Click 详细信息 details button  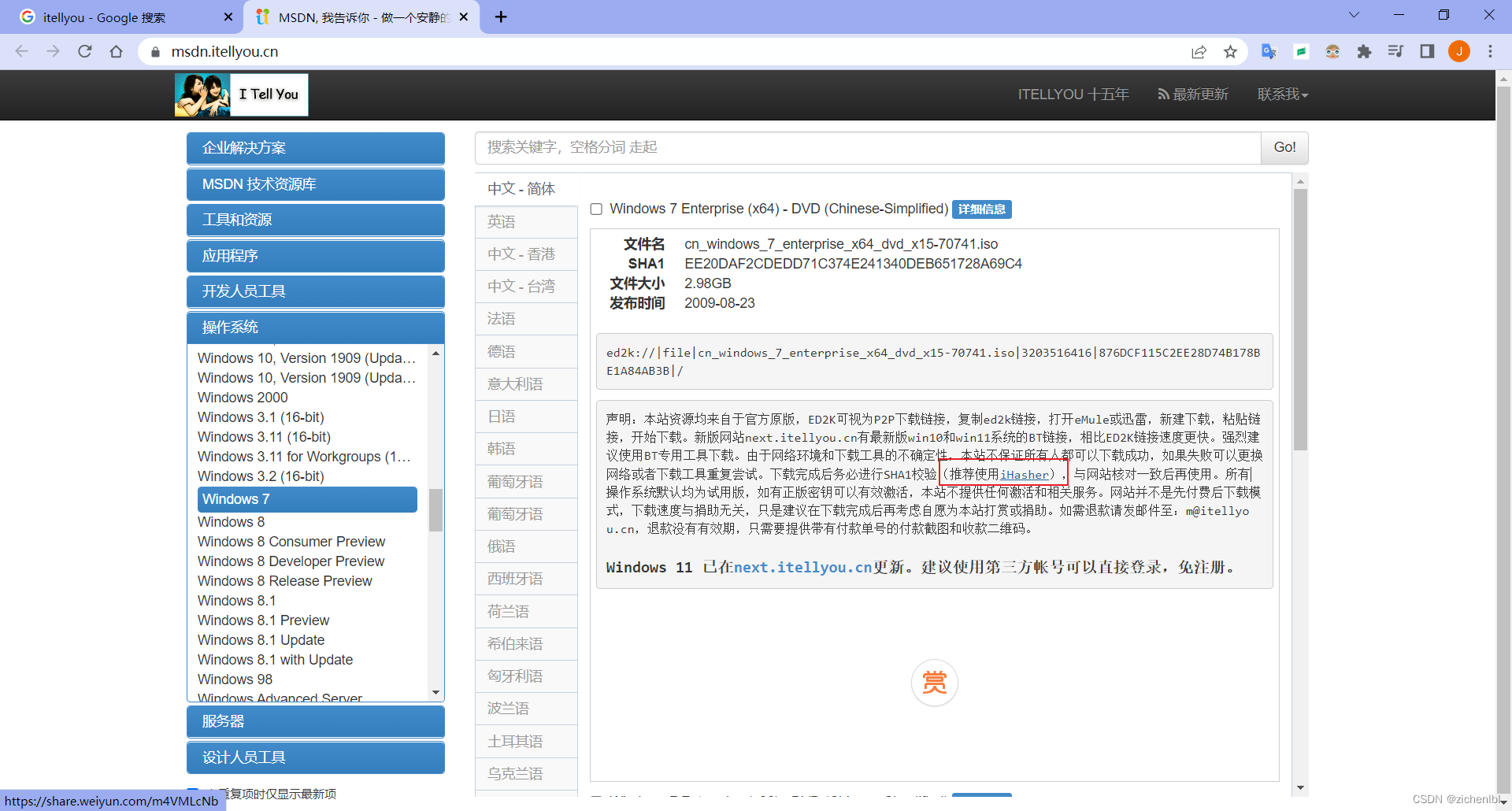pos(981,209)
